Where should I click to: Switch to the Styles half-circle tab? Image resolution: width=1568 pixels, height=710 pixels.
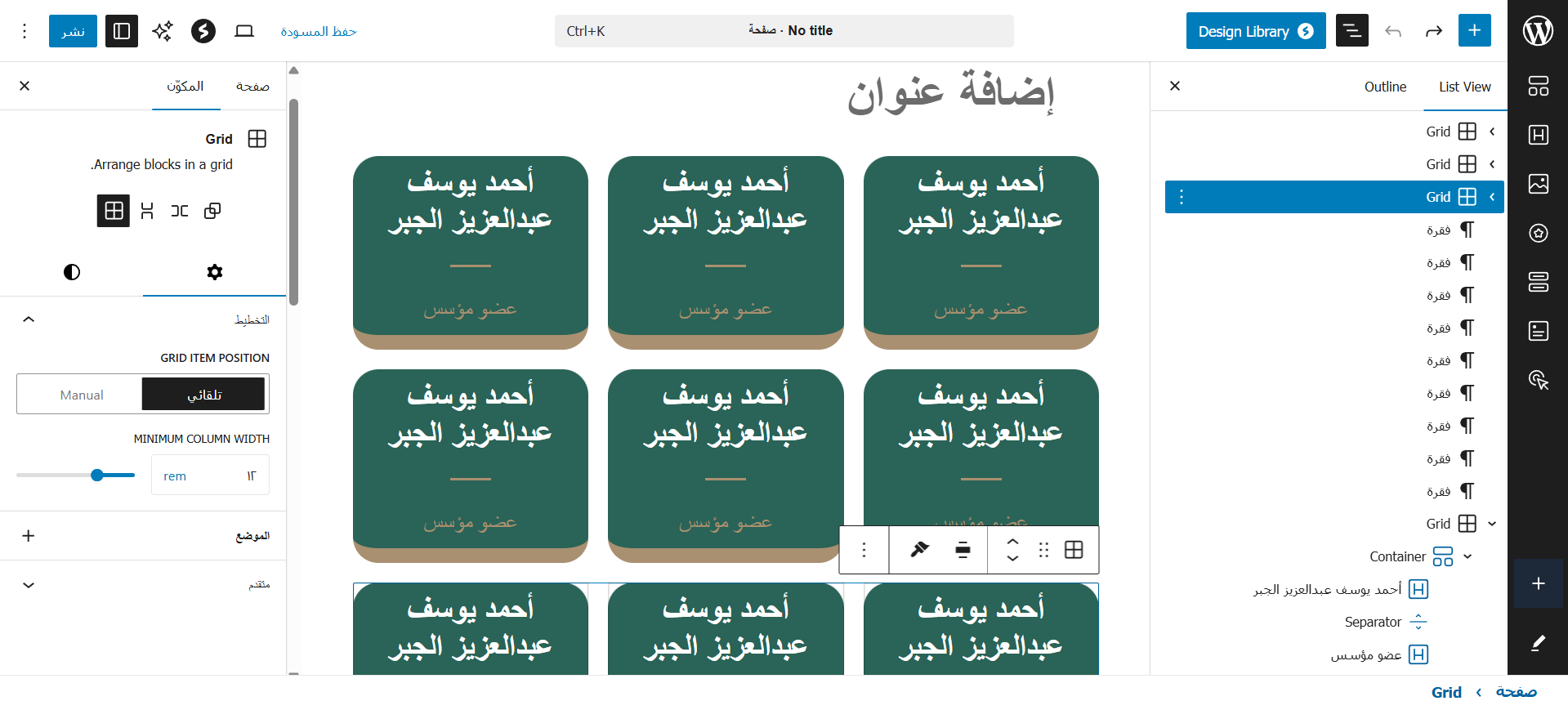coord(72,272)
